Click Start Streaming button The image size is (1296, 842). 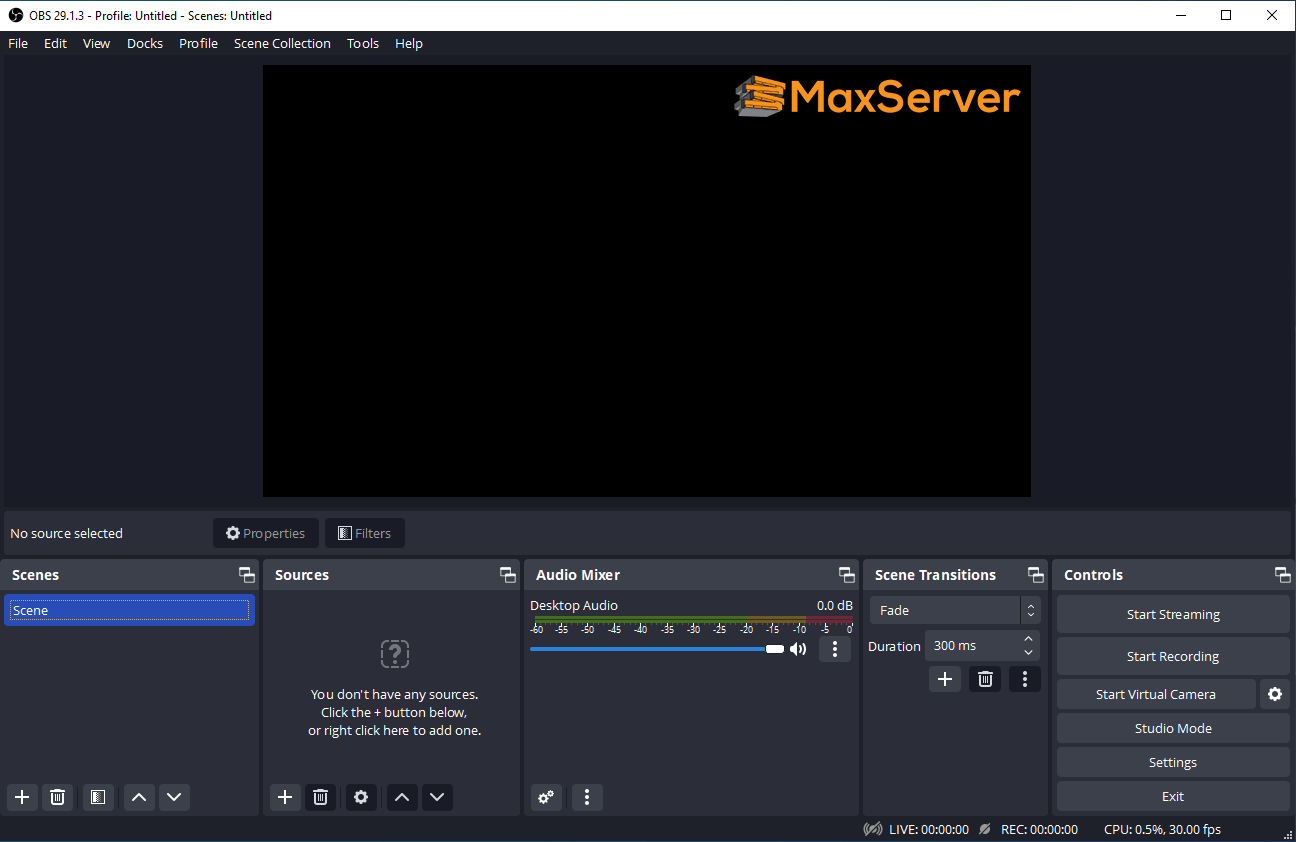pyautogui.click(x=1172, y=614)
